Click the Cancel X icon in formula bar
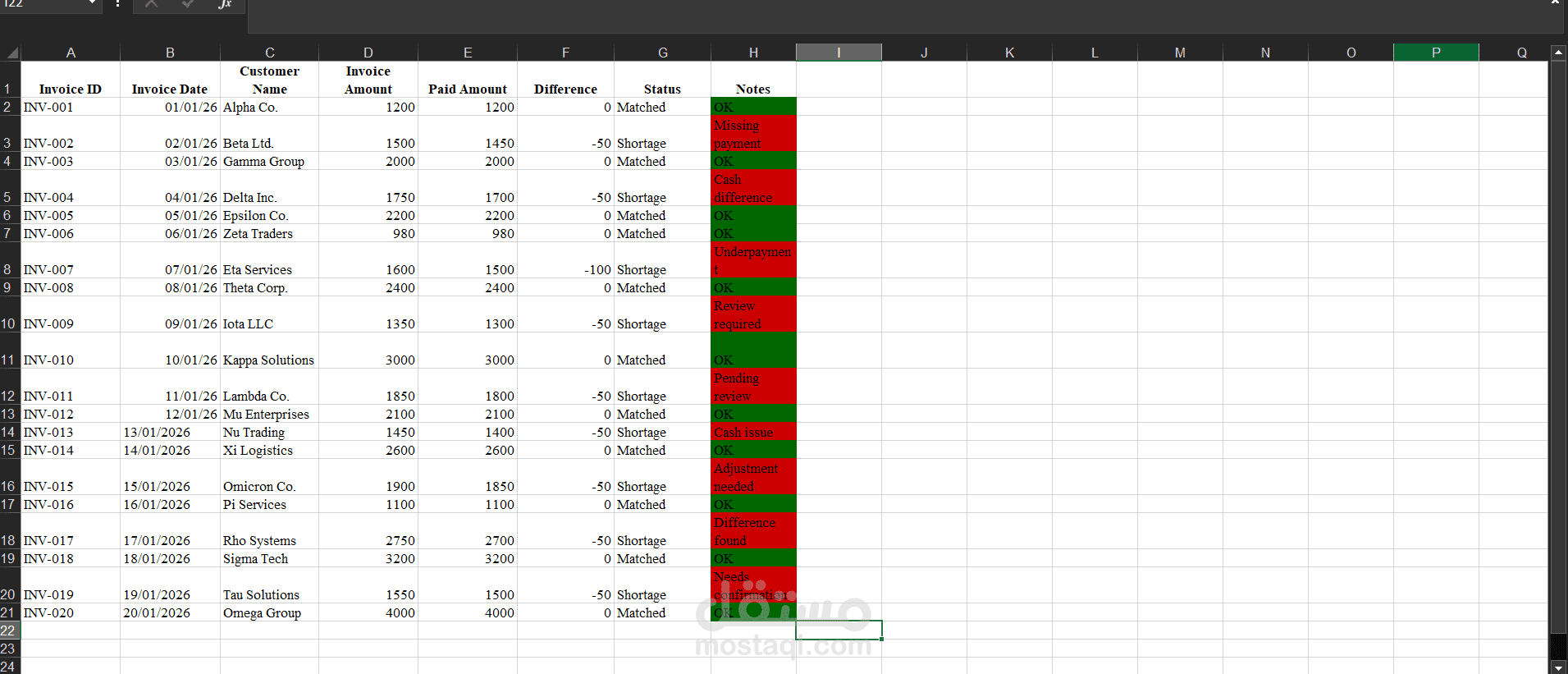 [151, 4]
